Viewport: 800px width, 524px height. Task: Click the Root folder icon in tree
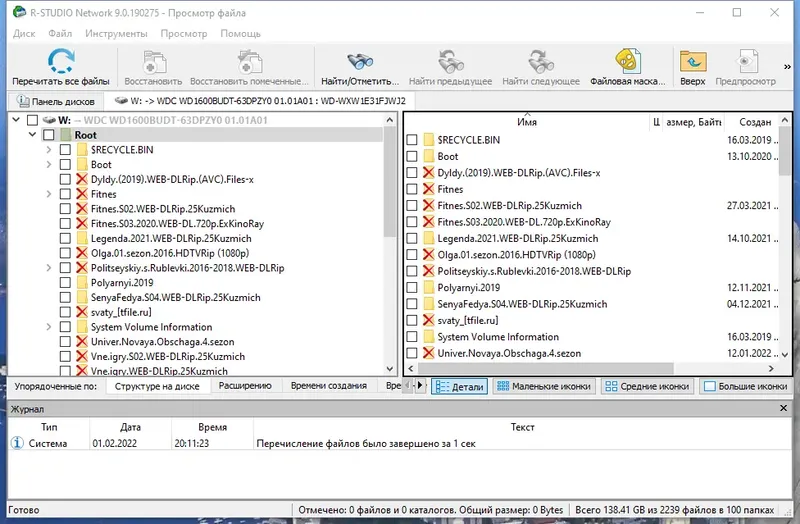pyautogui.click(x=65, y=135)
